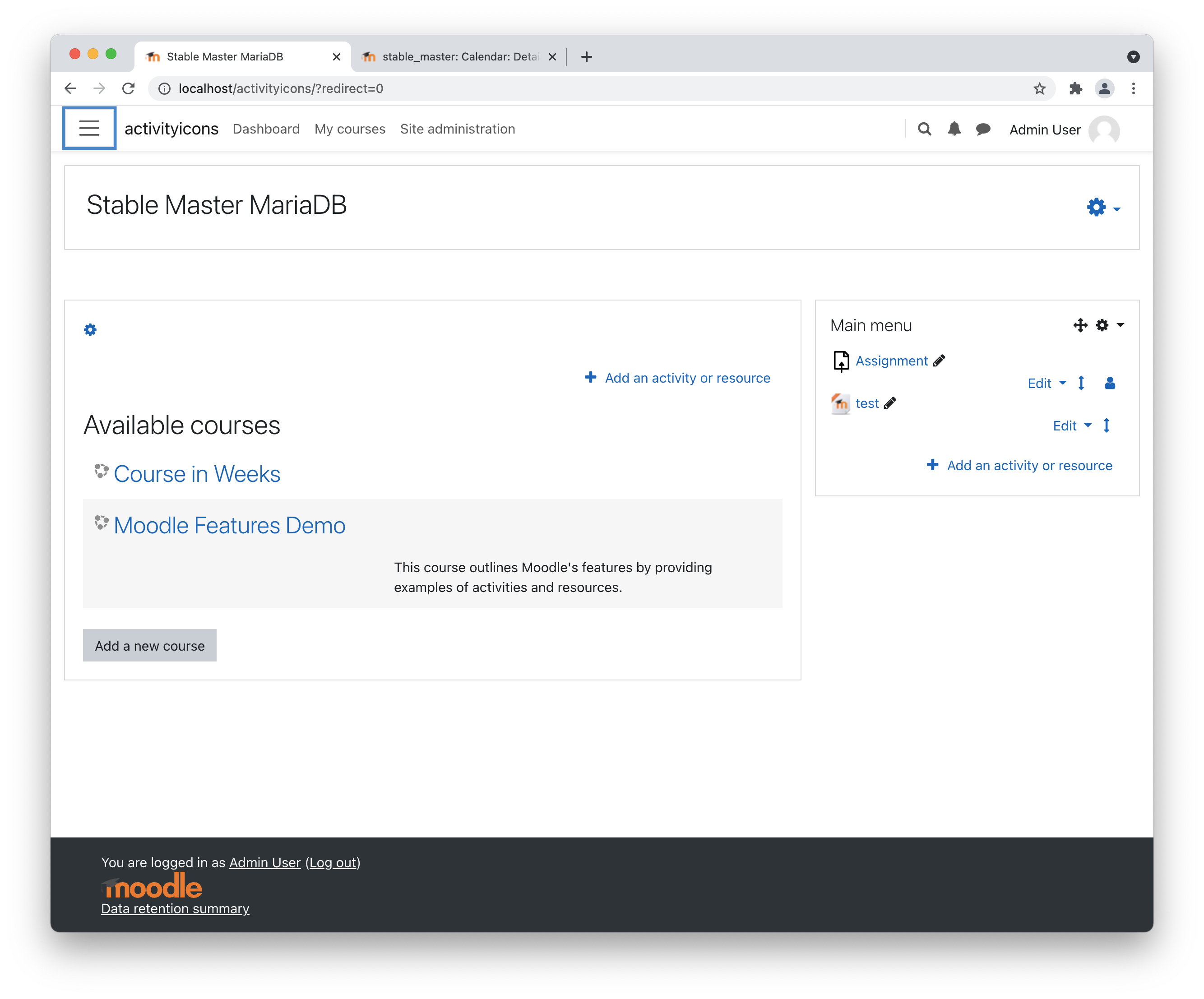Expand the Assignment Edit dropdown
The width and height of the screenshot is (1204, 999).
point(1047,384)
